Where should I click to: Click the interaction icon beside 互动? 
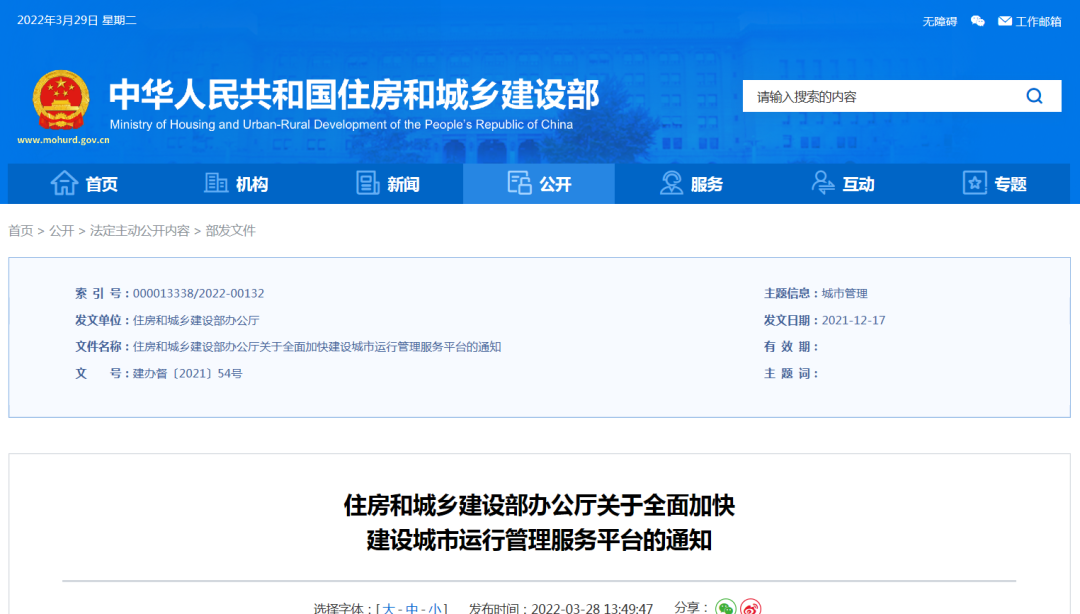click(x=823, y=184)
